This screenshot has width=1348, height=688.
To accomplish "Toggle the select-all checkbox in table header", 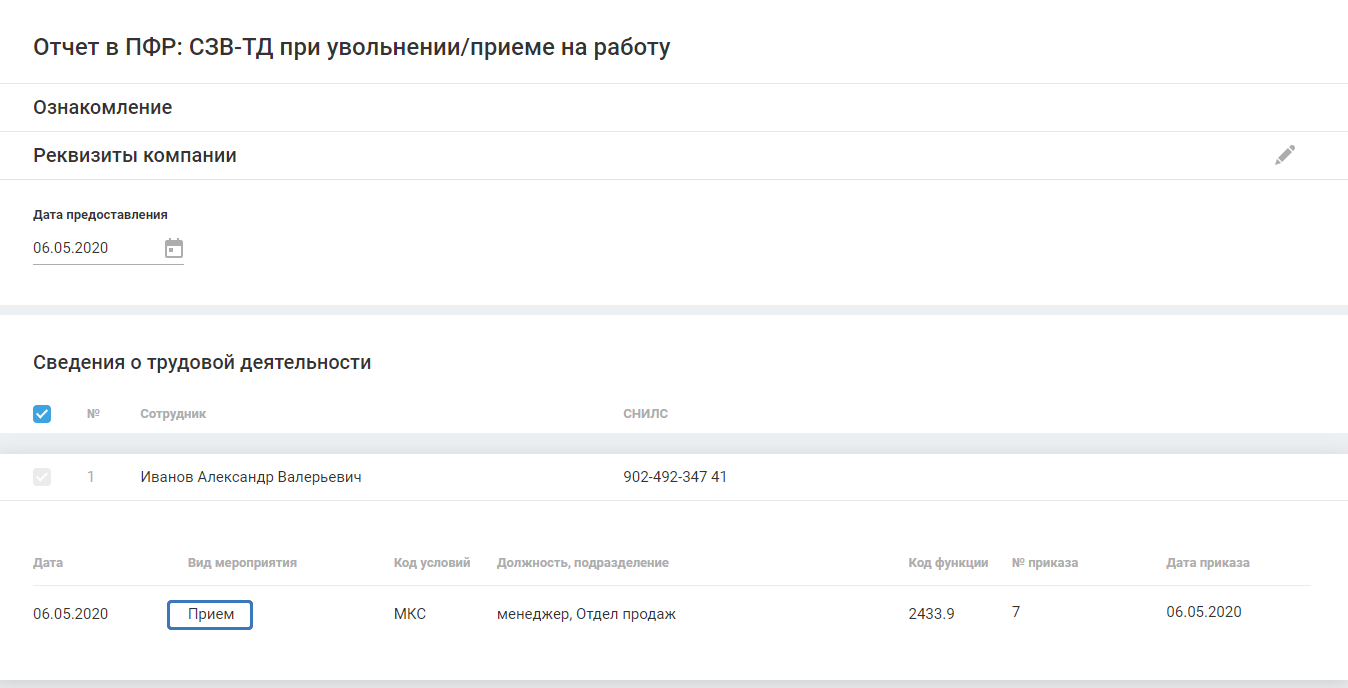I will click(42, 413).
